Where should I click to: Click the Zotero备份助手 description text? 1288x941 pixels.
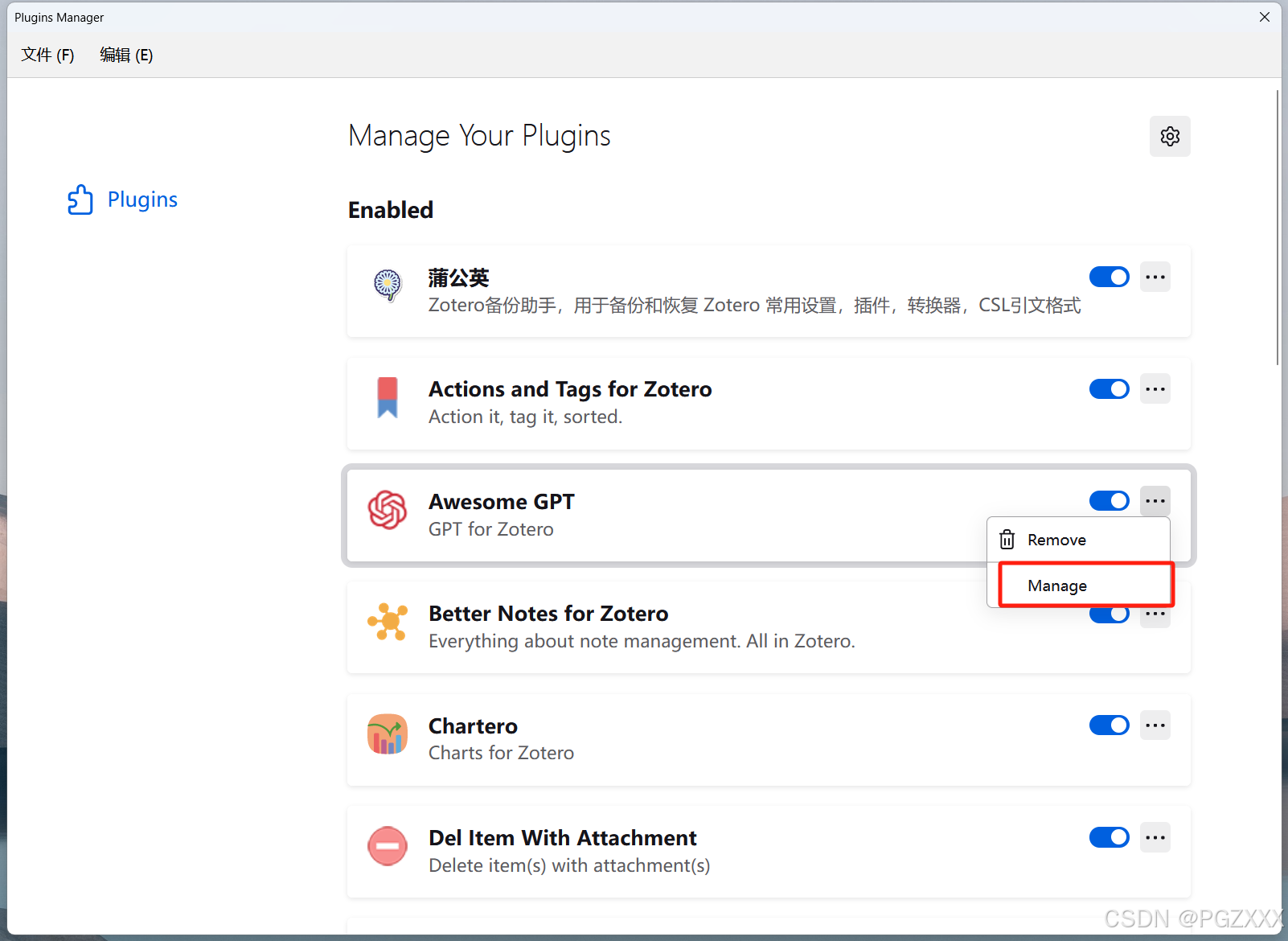coord(754,306)
